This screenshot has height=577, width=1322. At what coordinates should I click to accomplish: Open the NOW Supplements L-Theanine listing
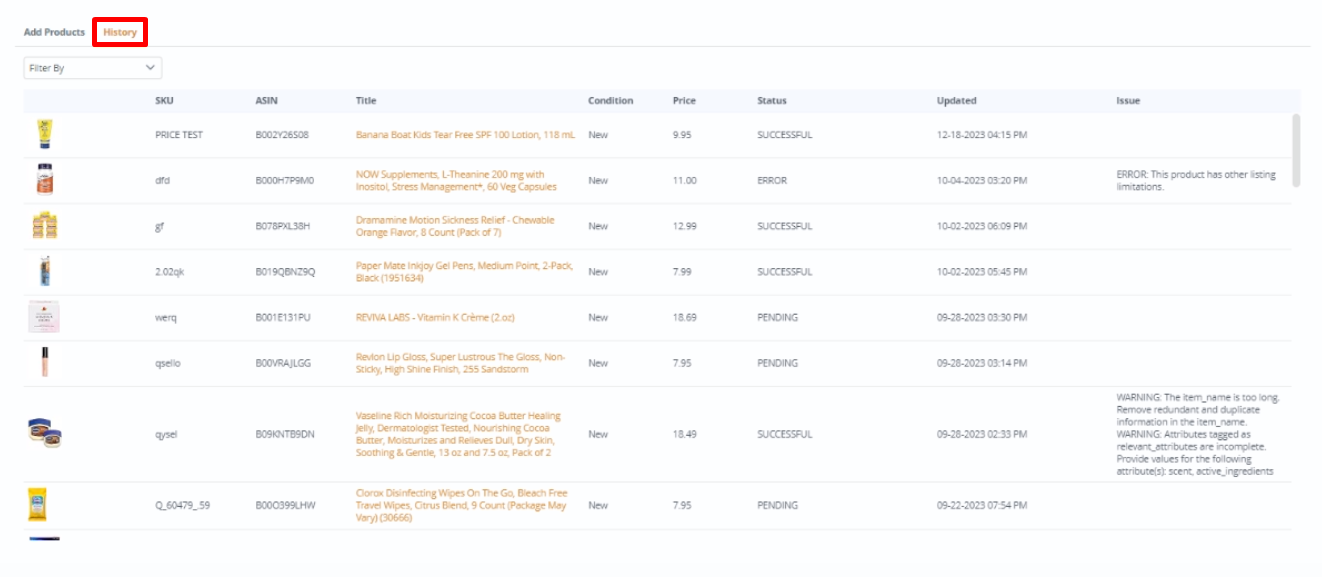455,180
